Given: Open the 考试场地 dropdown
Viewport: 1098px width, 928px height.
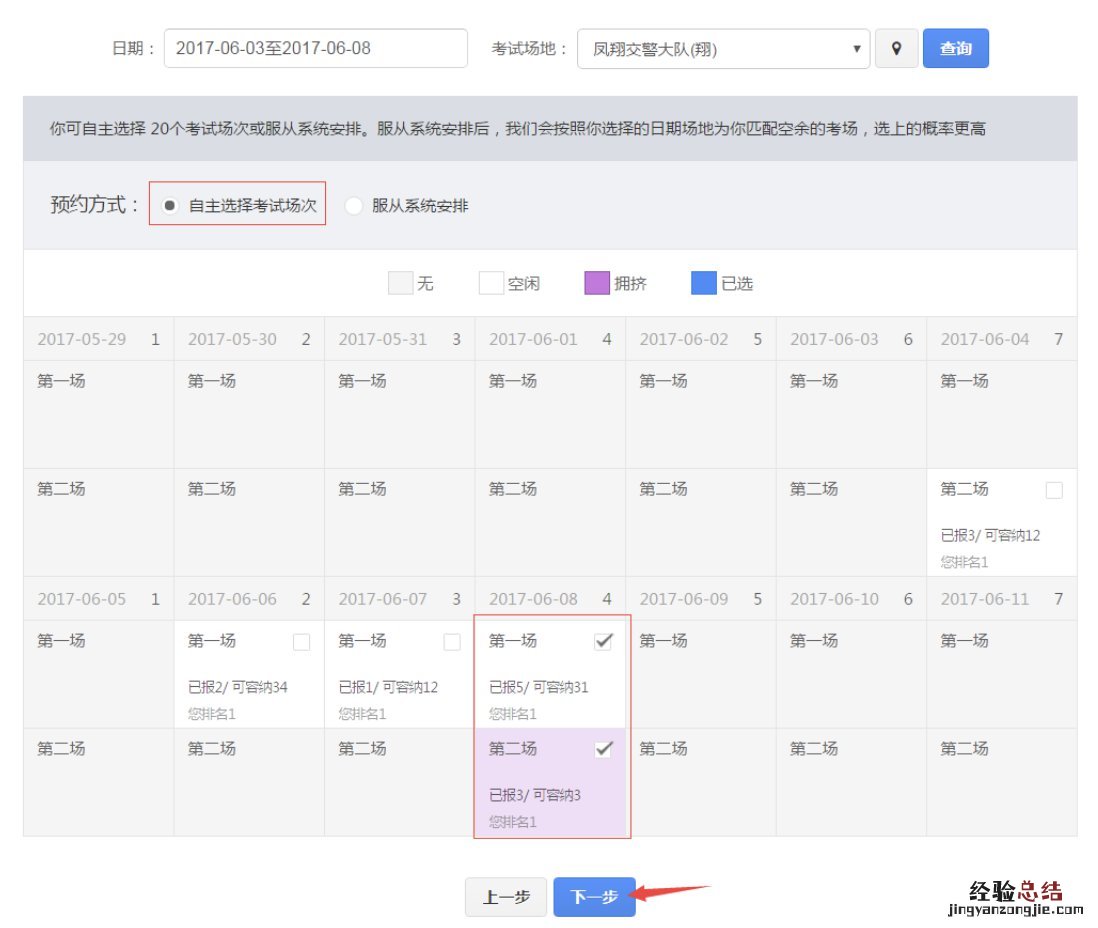Looking at the screenshot, I should pyautogui.click(x=723, y=48).
